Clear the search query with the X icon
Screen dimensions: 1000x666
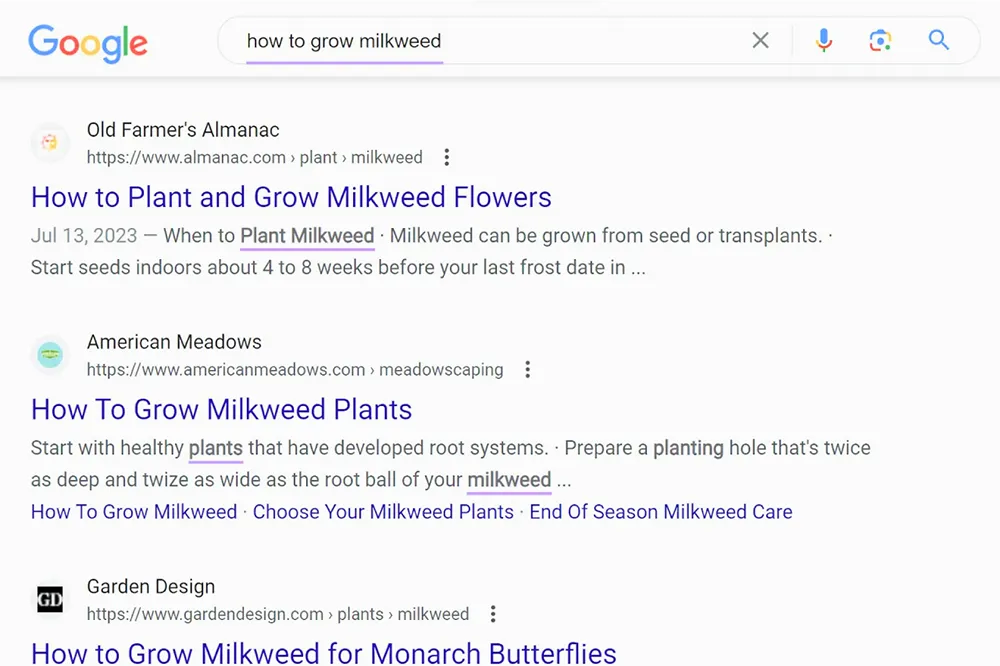[760, 40]
